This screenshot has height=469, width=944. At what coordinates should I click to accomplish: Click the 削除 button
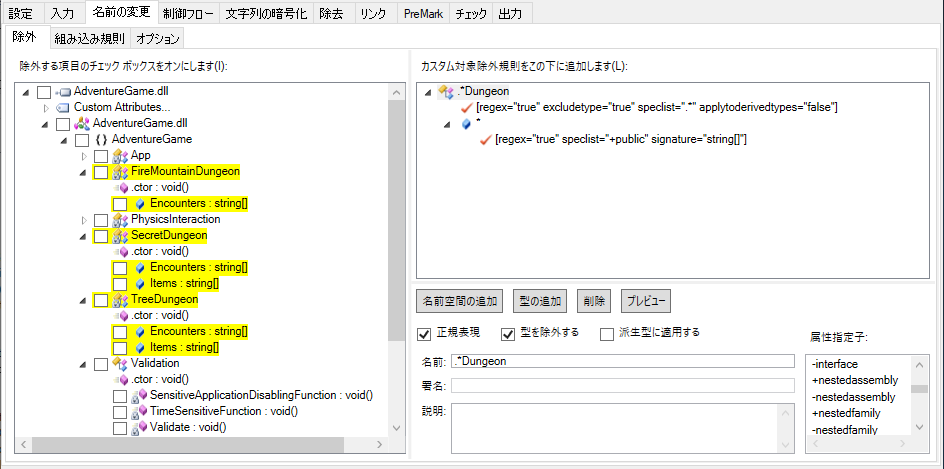(594, 301)
